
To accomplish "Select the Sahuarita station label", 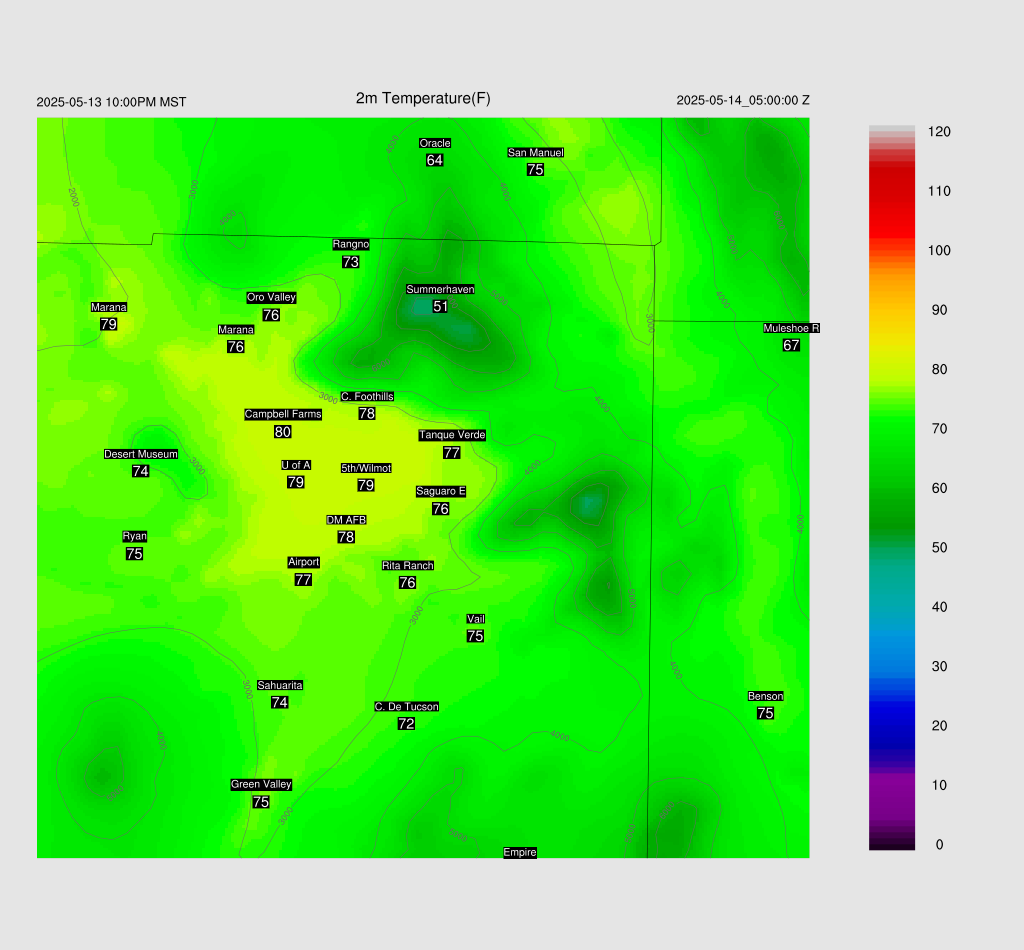I will (280, 685).
